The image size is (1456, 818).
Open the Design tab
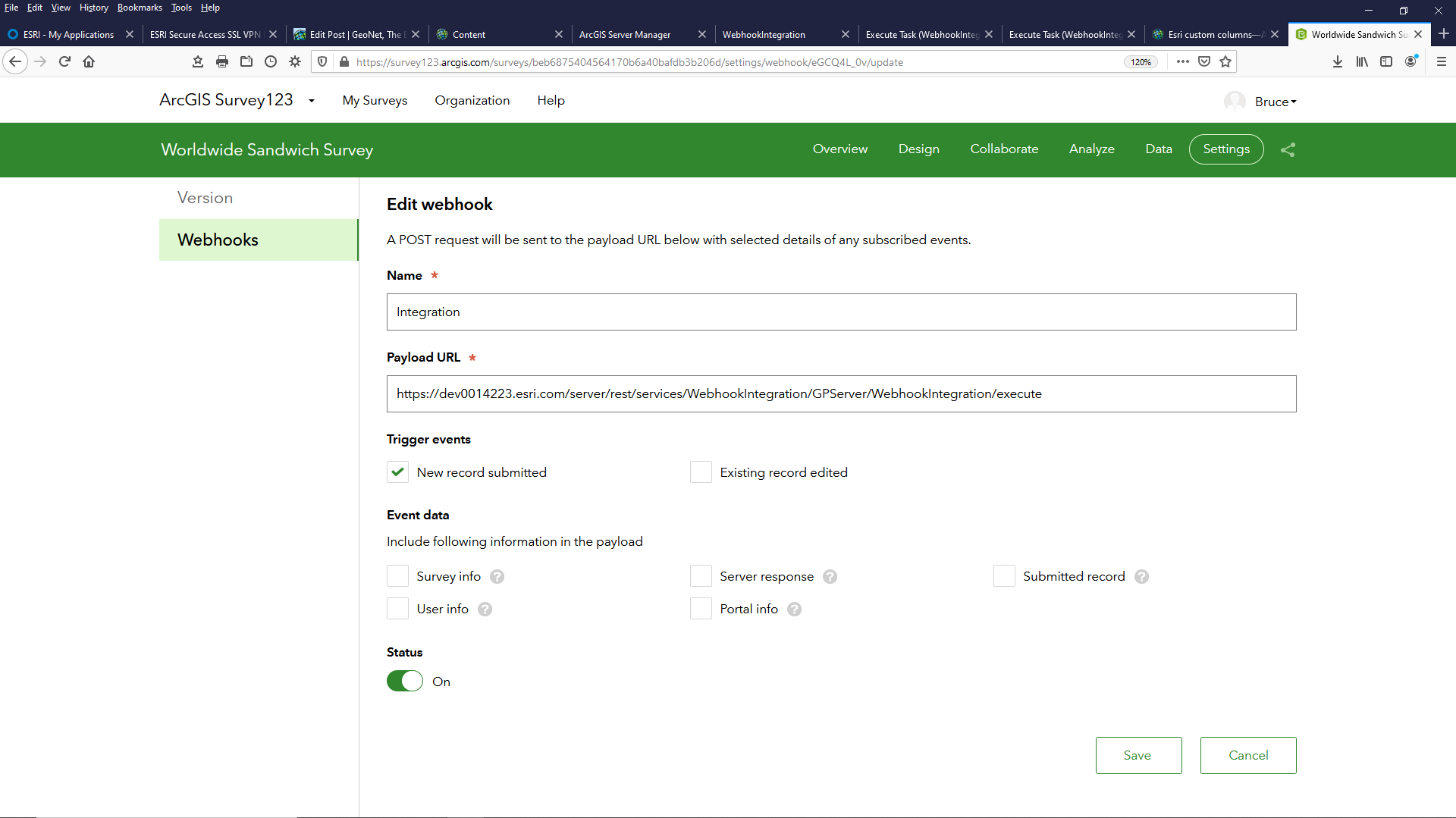(x=918, y=149)
